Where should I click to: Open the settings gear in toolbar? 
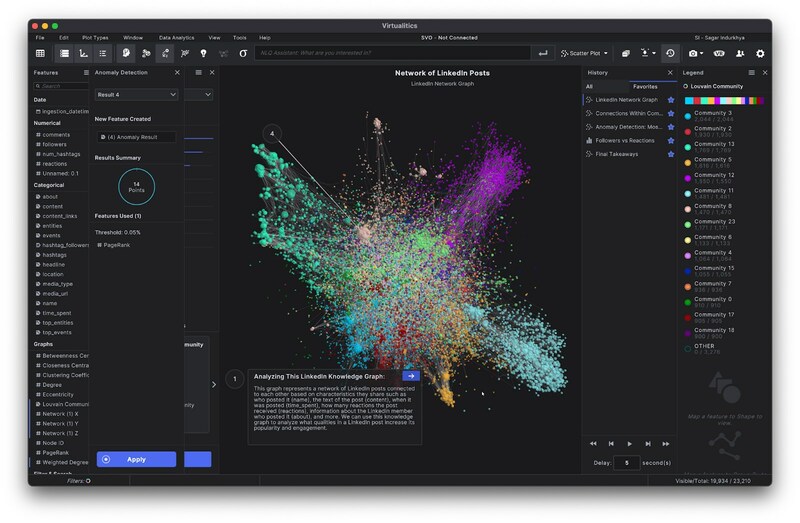760,53
